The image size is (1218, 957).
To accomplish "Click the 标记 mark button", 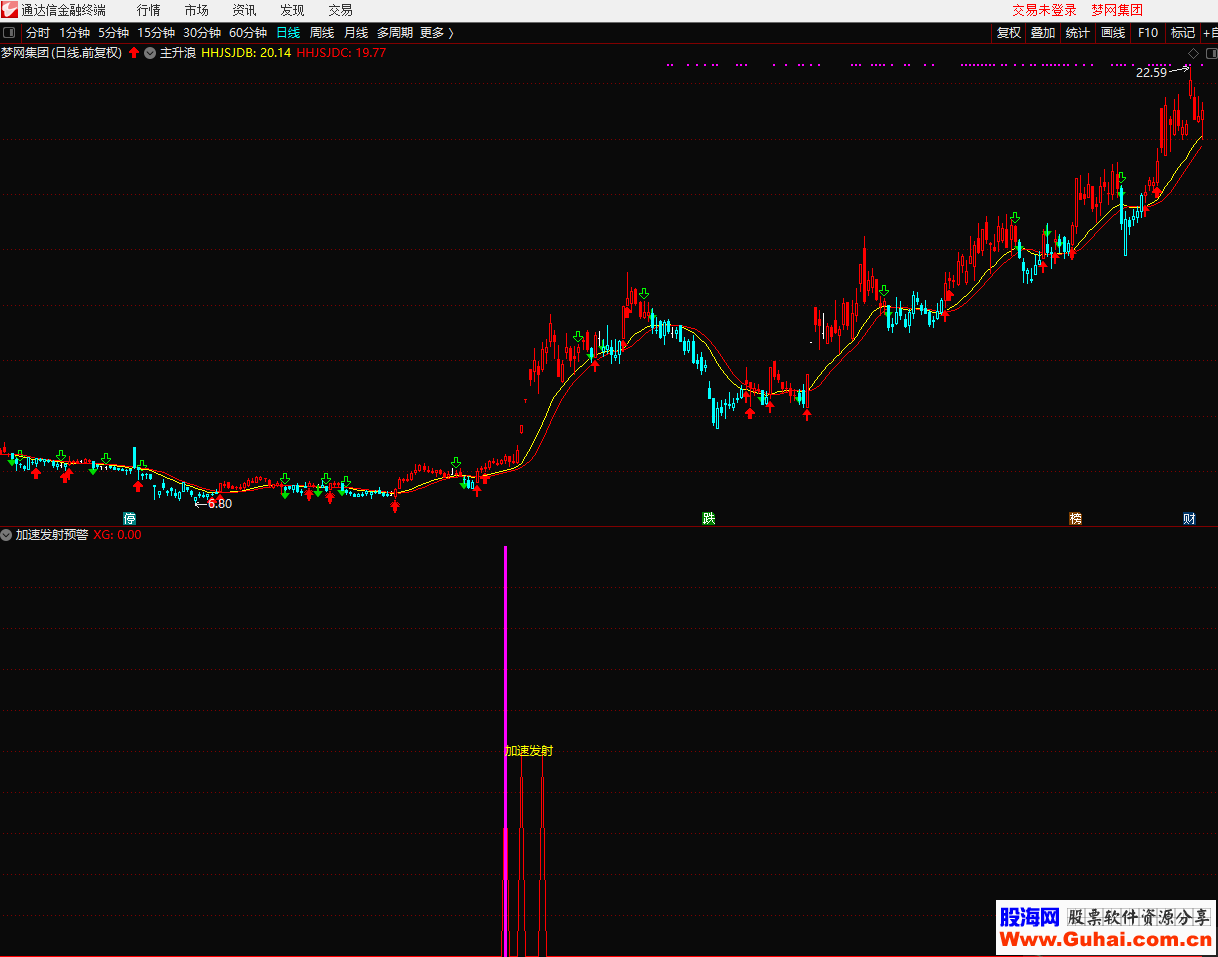I will 1183,33.
